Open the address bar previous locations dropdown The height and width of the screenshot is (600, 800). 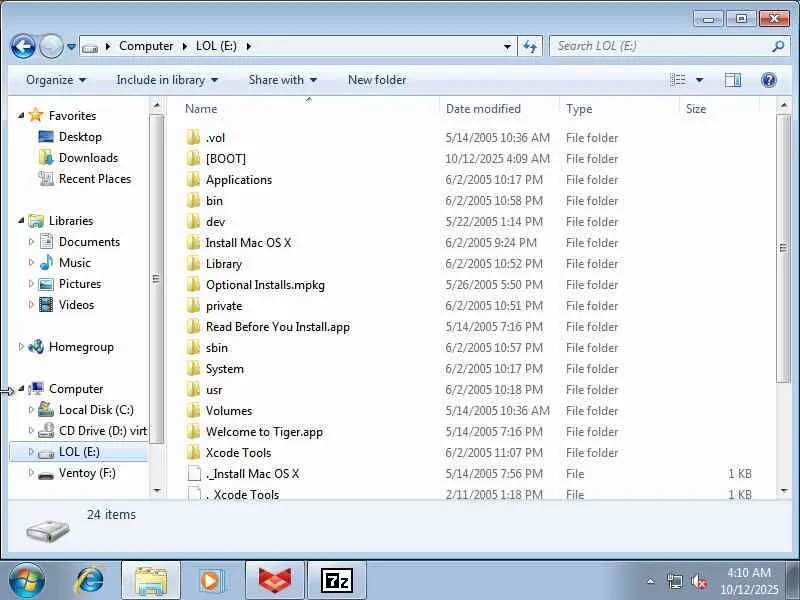(x=507, y=46)
